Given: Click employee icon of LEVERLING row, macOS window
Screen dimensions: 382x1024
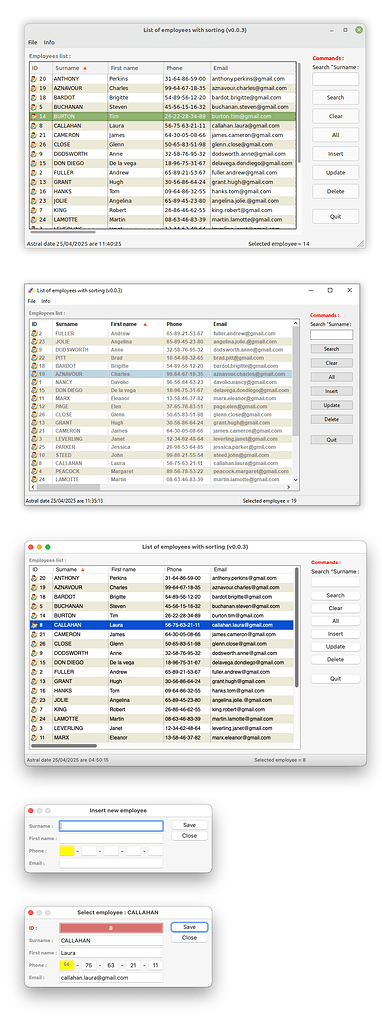Looking at the screenshot, I should [34, 728].
